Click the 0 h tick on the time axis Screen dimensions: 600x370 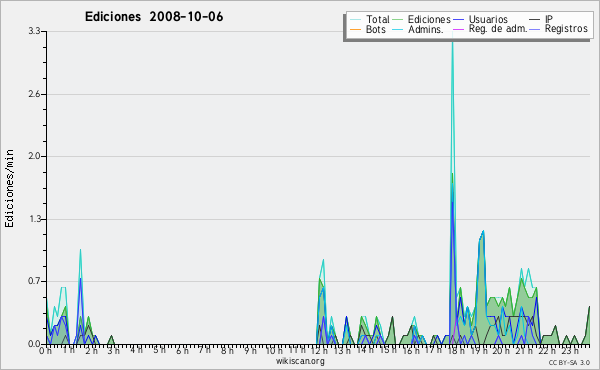[x=45, y=350]
